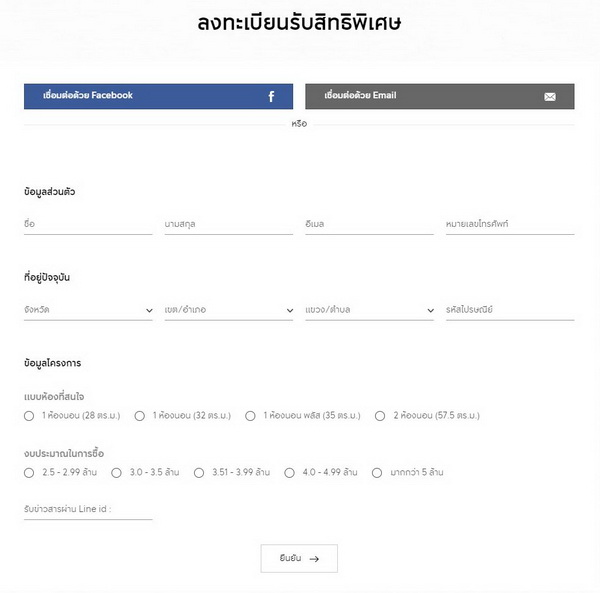Select budget มากกว่า 5 ล้าน
The image size is (600, 593).
(x=377, y=473)
